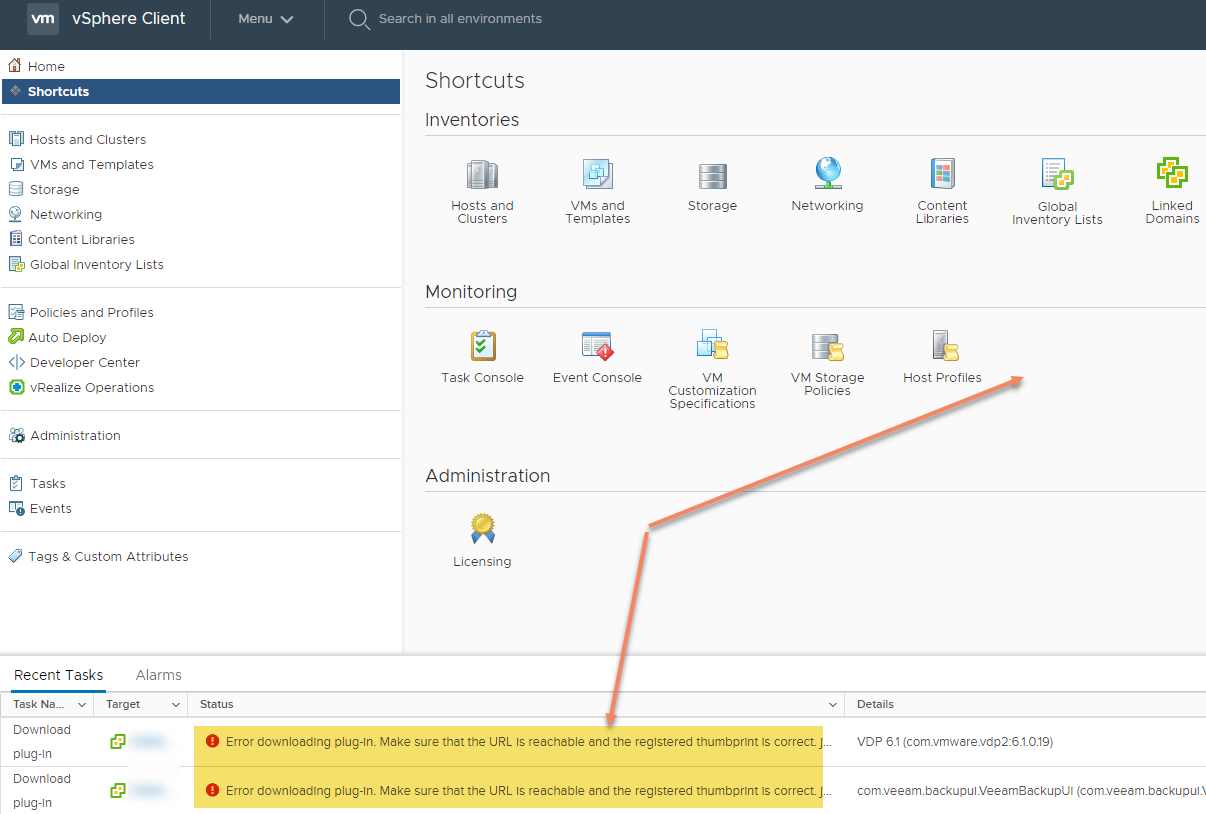Open the Networking globe shortcut icon
1206x814 pixels.
pyautogui.click(x=827, y=174)
